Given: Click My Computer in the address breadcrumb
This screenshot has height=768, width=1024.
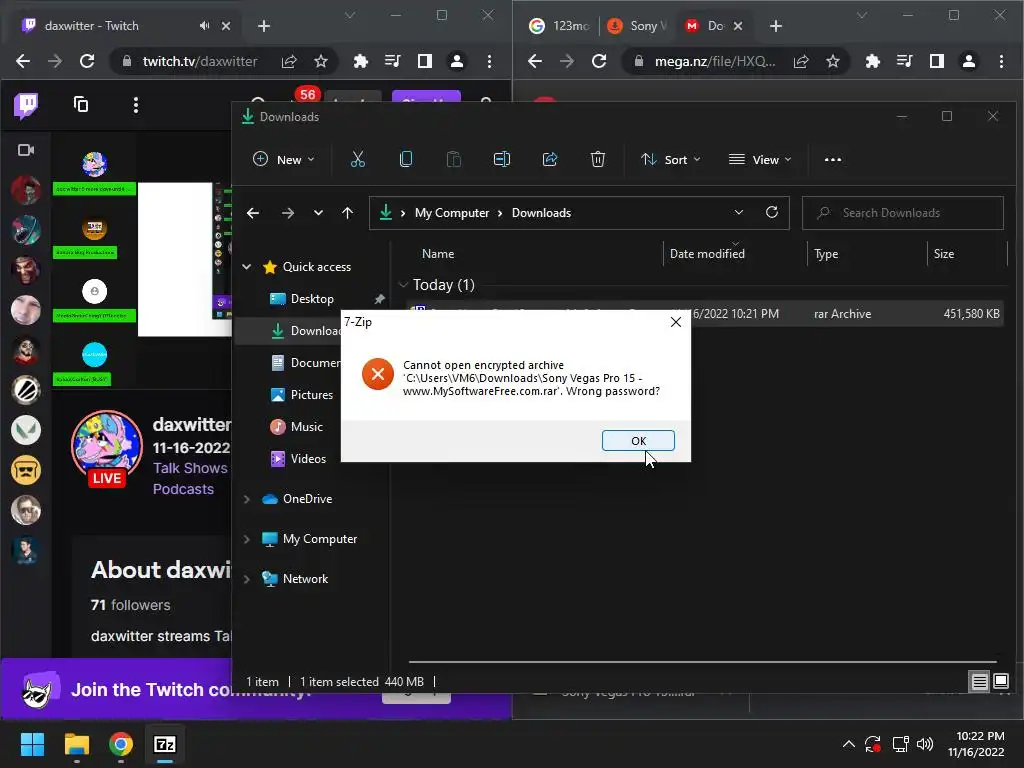Looking at the screenshot, I should (x=452, y=213).
